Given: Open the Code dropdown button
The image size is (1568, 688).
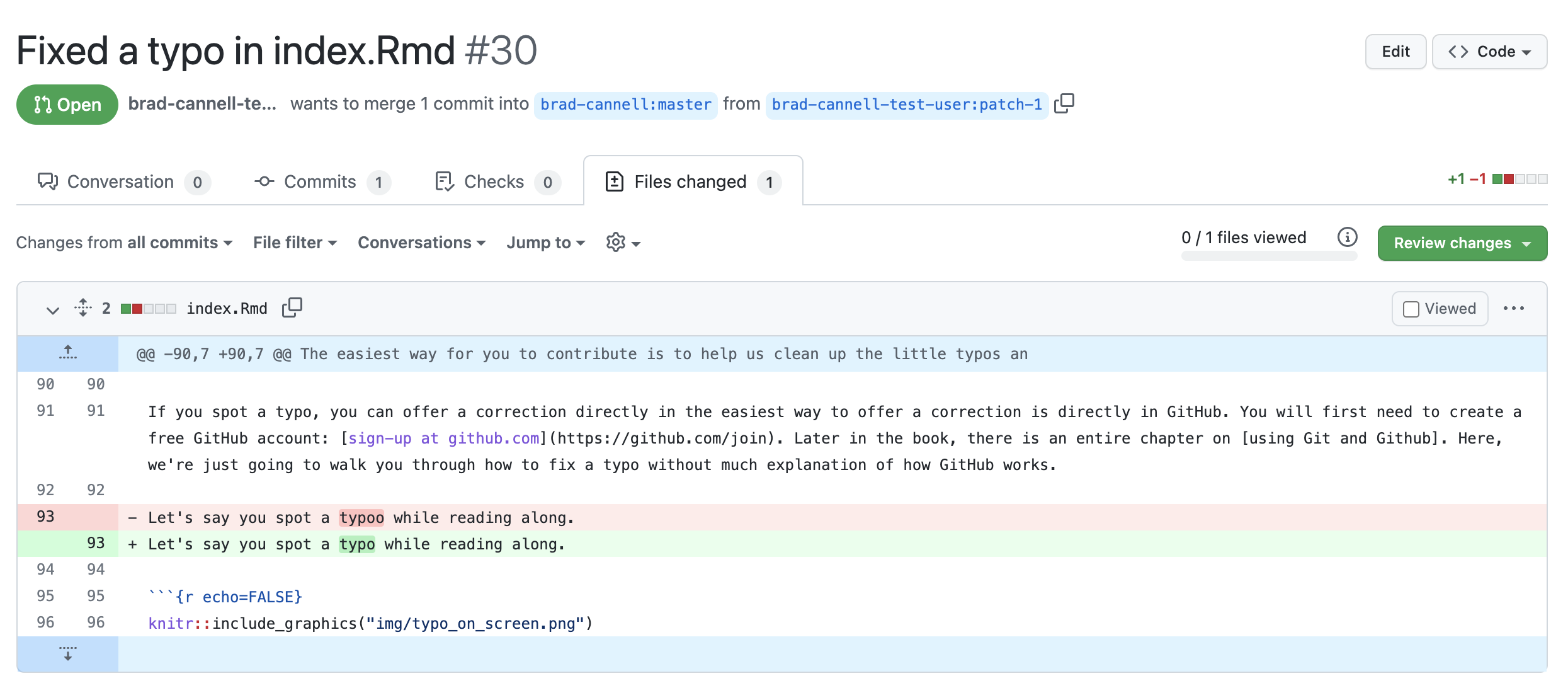Looking at the screenshot, I should coord(1489,52).
